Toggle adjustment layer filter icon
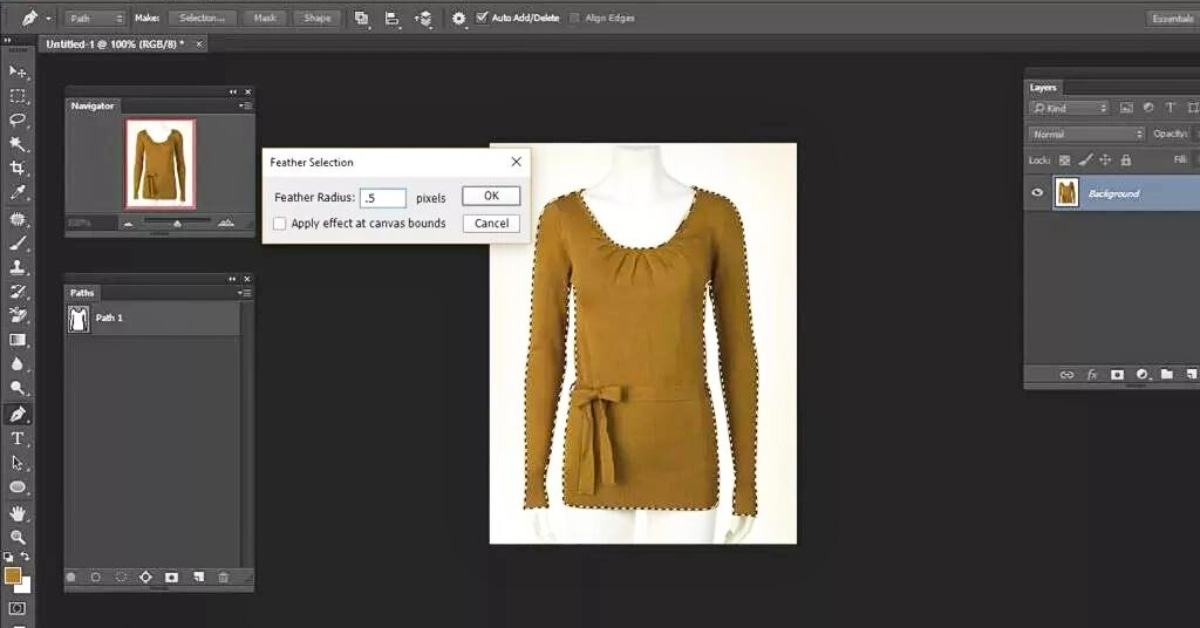The image size is (1200, 628). coord(1148,108)
